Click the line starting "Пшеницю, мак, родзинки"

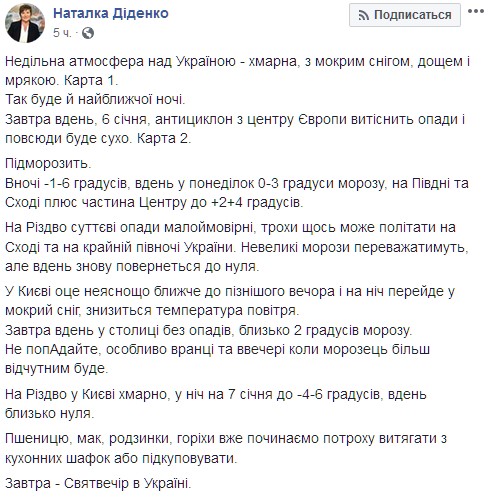point(226,439)
